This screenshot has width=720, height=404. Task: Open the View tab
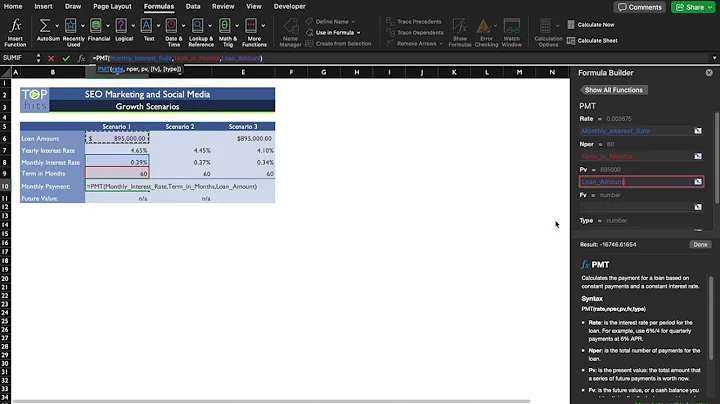253,6
